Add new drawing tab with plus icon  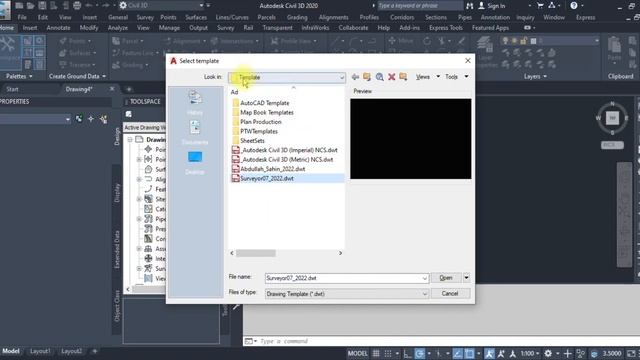click(129, 89)
